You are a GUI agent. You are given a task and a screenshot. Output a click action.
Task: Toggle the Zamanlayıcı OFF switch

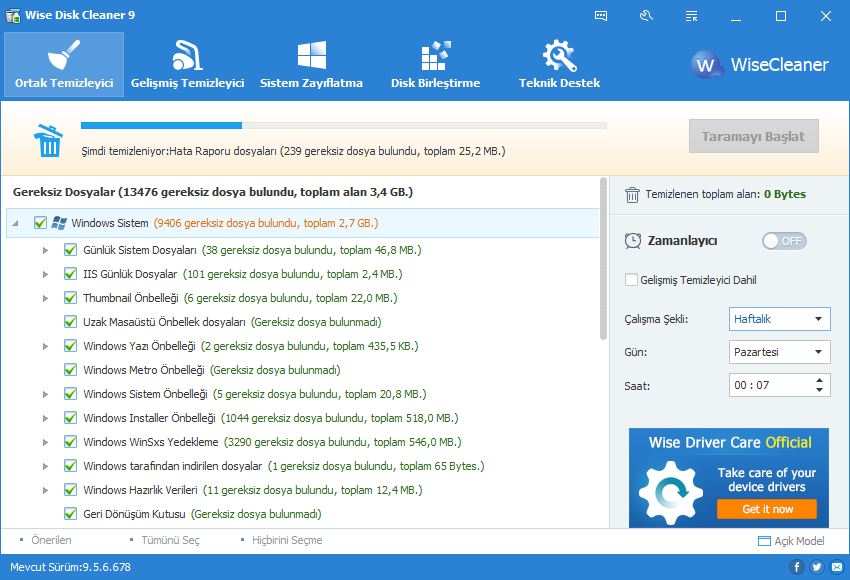[784, 241]
